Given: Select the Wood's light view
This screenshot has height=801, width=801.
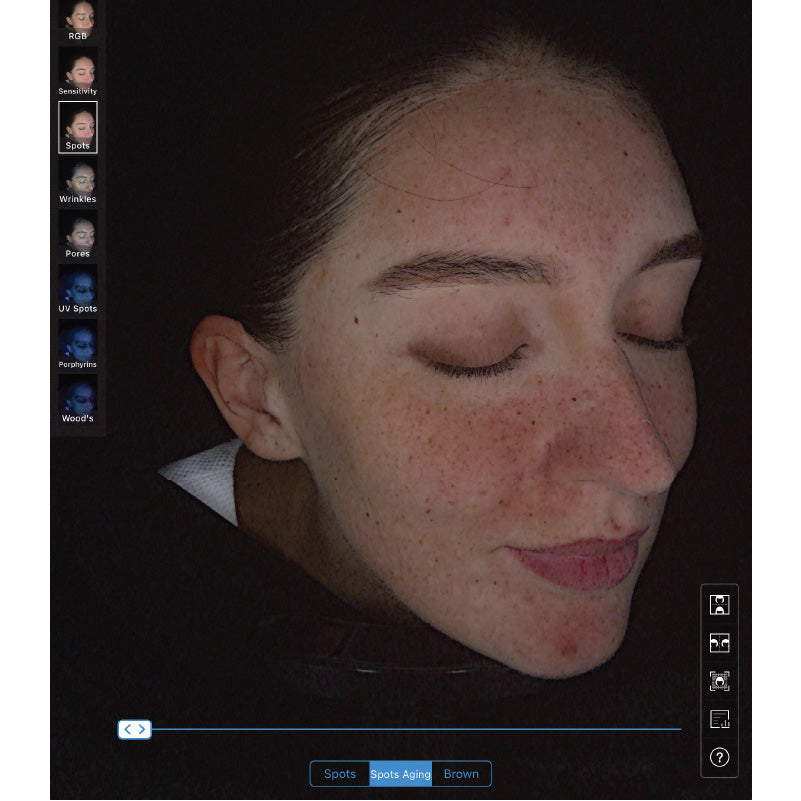Looking at the screenshot, I should point(78,400).
